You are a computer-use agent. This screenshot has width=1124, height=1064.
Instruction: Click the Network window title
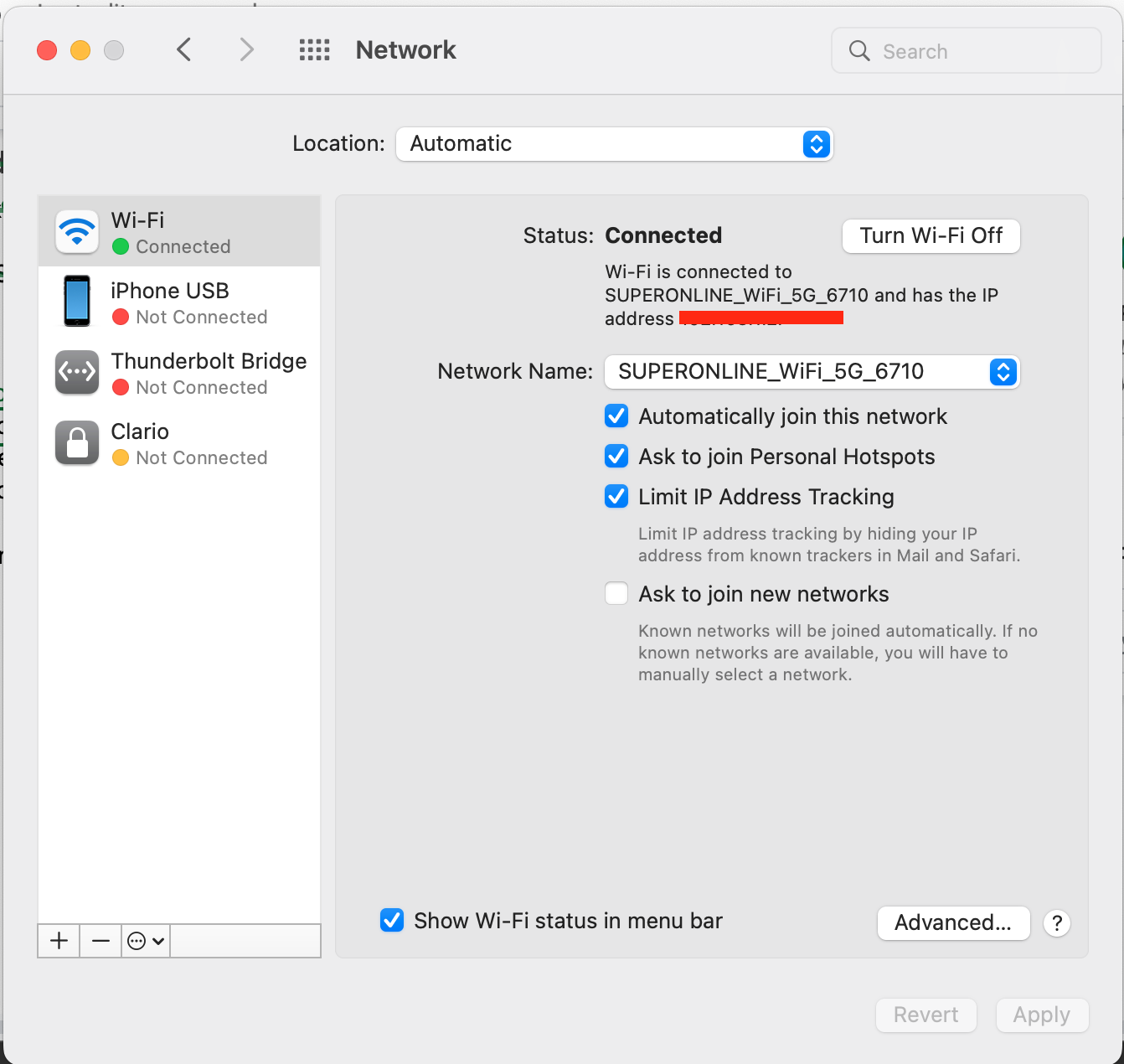click(x=406, y=50)
